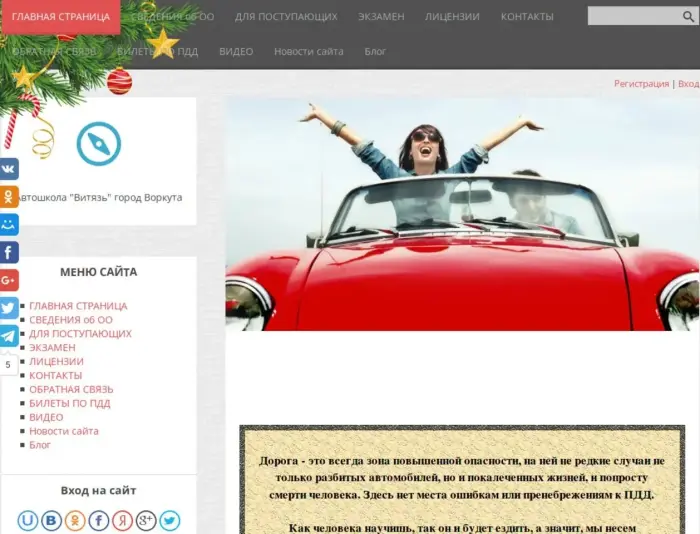
Task: Share page via Odnoklassniki sidebar icon
Action: [x=8, y=197]
